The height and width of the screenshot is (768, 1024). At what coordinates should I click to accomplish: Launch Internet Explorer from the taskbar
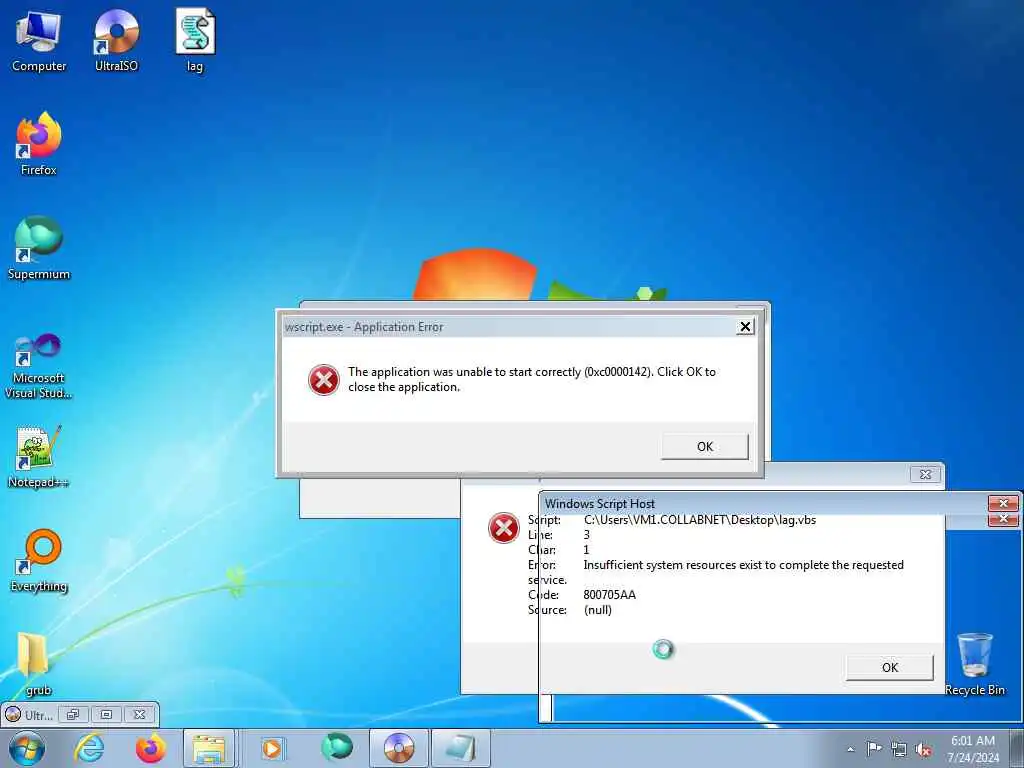pos(89,748)
